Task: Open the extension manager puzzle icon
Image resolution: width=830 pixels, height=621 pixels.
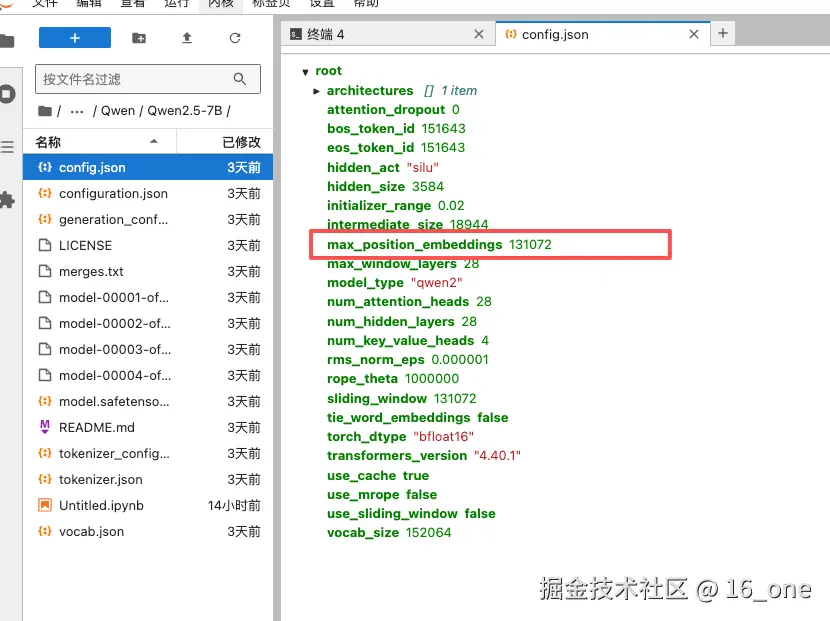Action: coord(7,200)
